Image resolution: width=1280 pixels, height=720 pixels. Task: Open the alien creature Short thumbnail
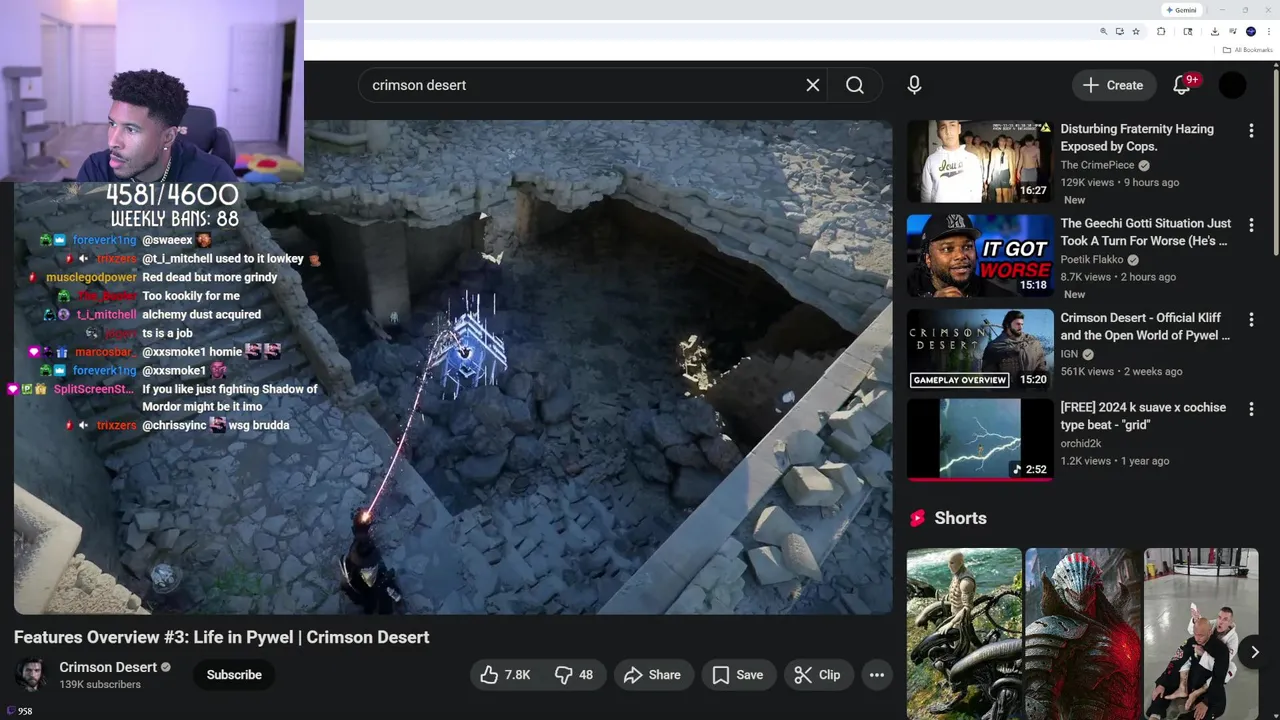click(964, 633)
